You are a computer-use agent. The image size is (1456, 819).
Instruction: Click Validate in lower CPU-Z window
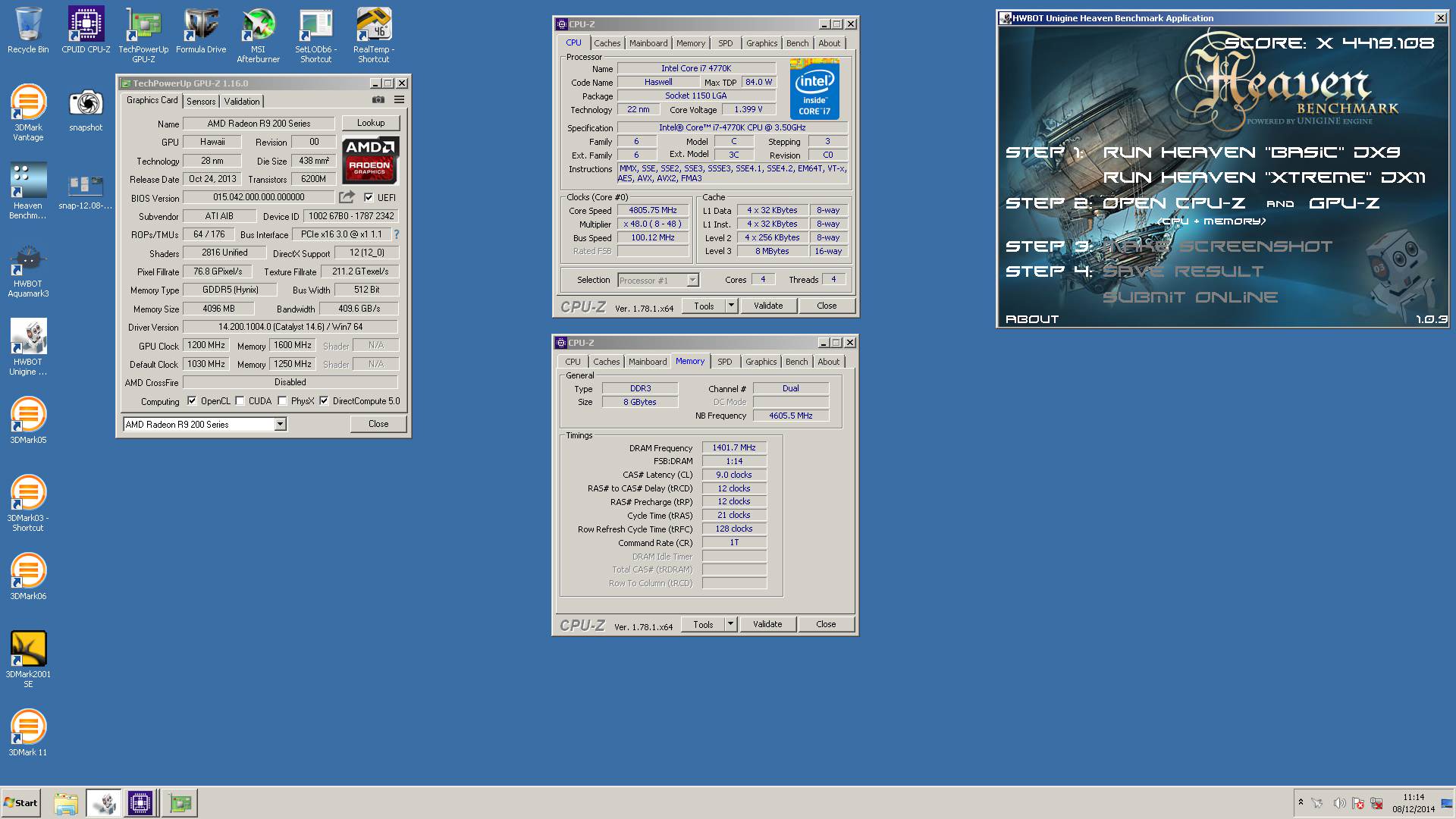pos(767,624)
